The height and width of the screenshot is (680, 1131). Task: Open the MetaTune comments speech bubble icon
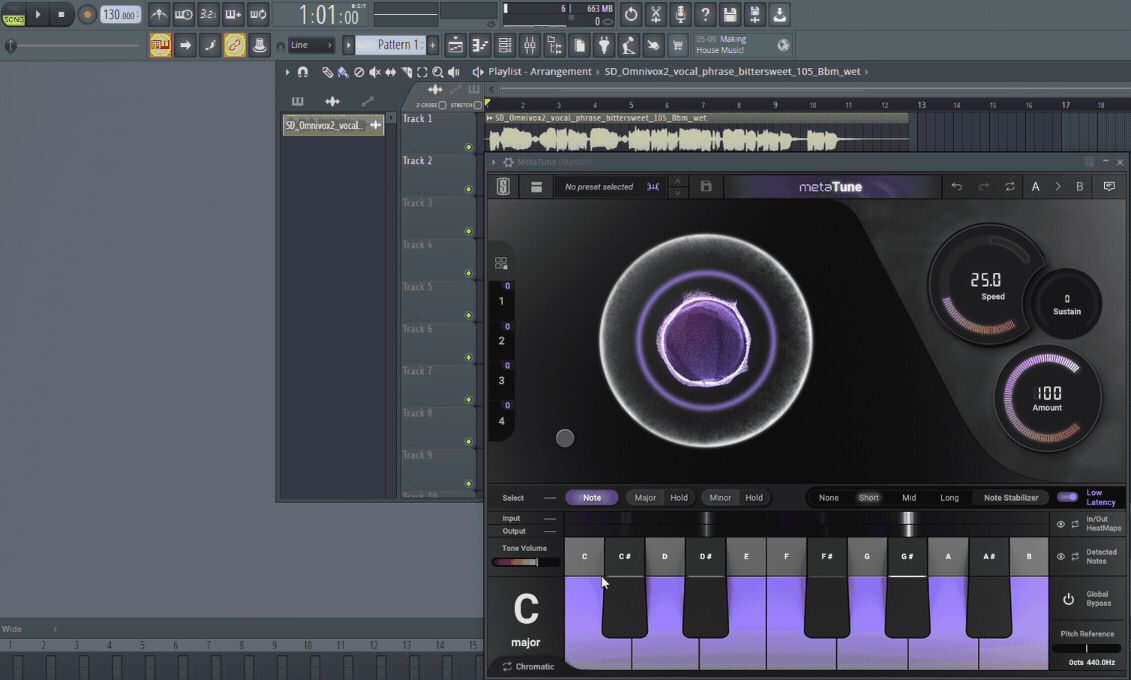tap(1109, 187)
